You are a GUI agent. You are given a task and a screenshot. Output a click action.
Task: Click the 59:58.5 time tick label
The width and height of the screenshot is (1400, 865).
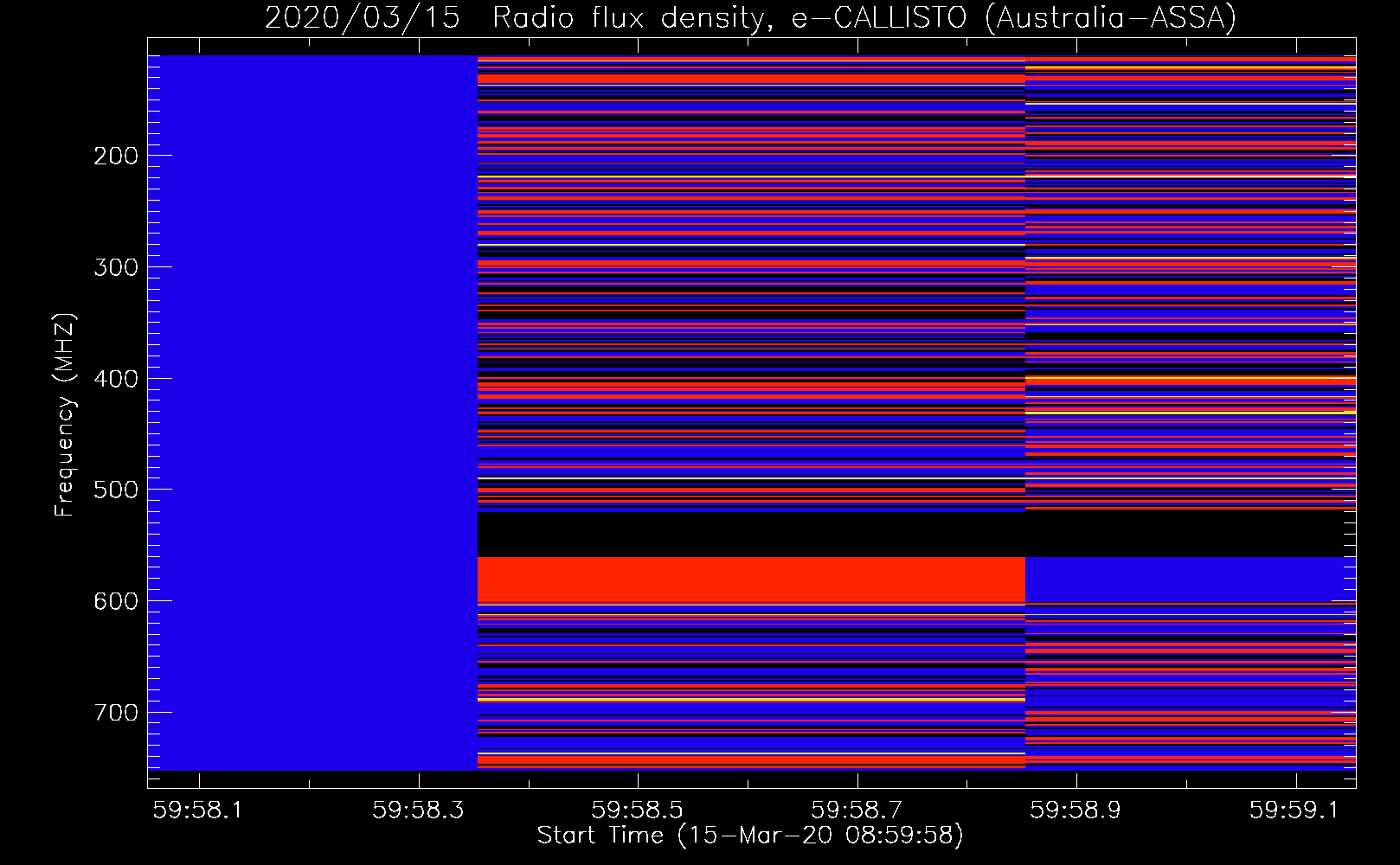pos(637,810)
